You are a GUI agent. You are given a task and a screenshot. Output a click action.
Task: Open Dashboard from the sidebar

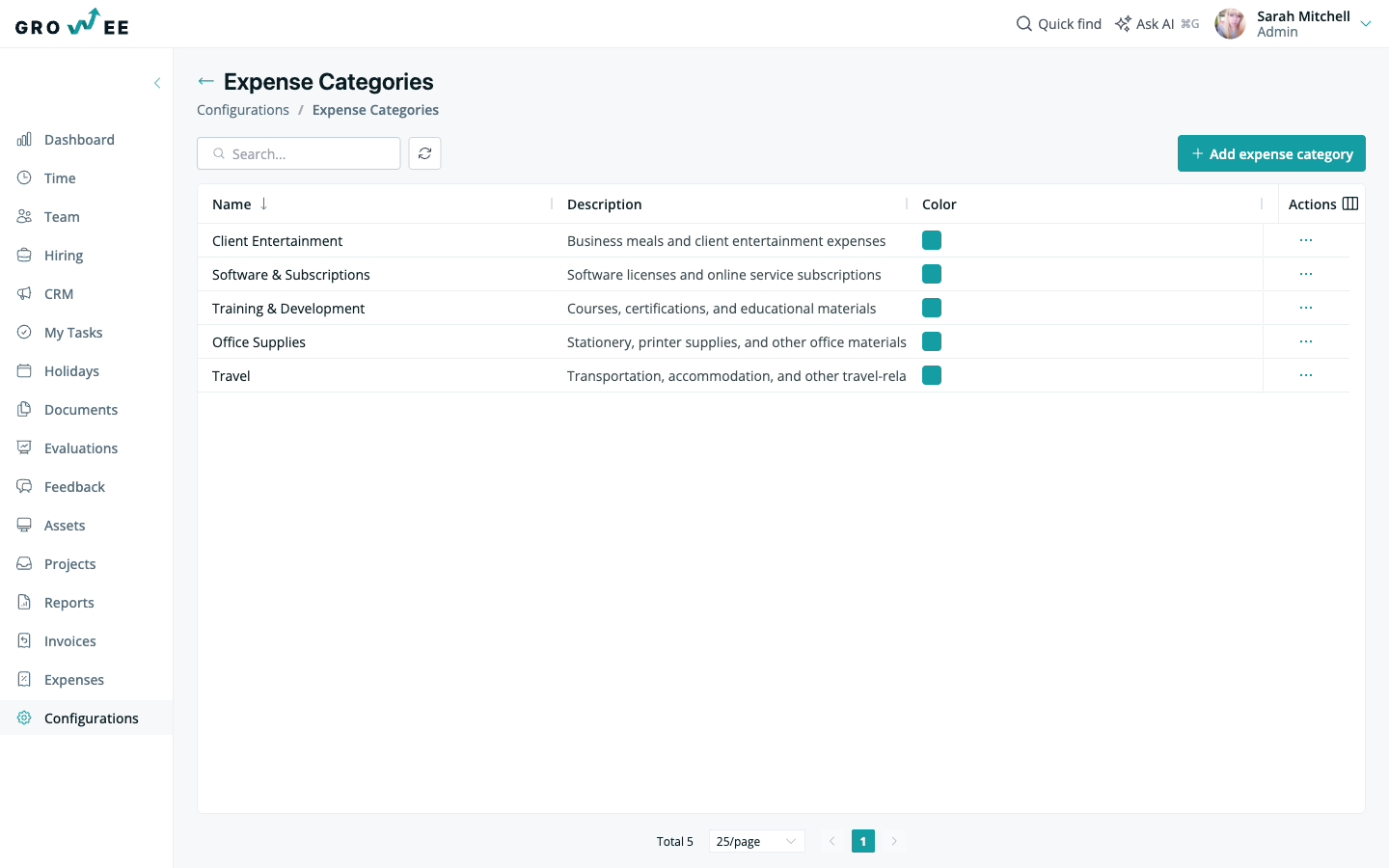click(79, 140)
